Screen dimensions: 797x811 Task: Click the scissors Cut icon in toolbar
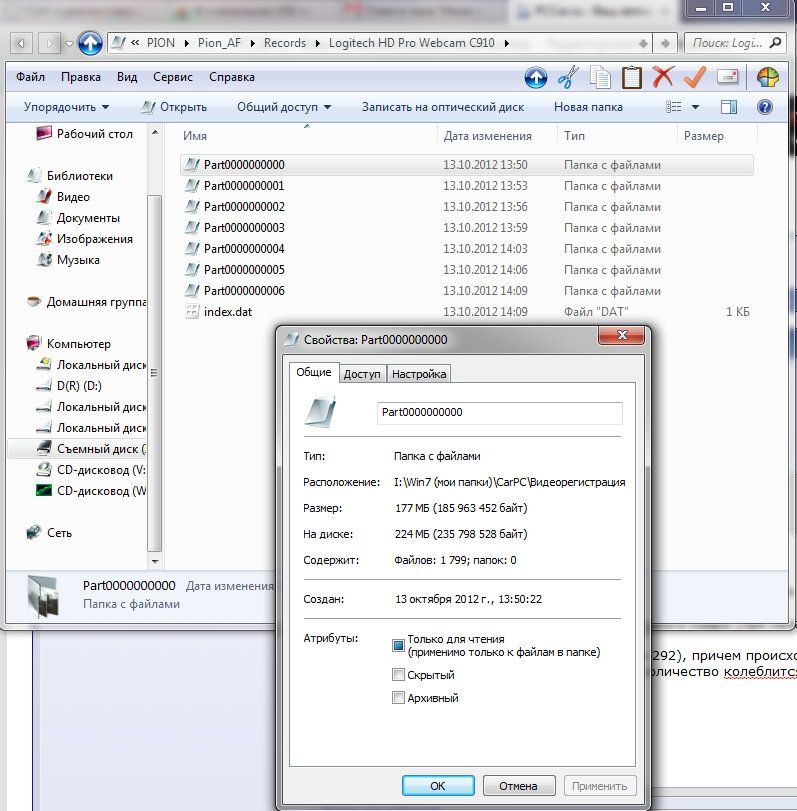coord(568,77)
